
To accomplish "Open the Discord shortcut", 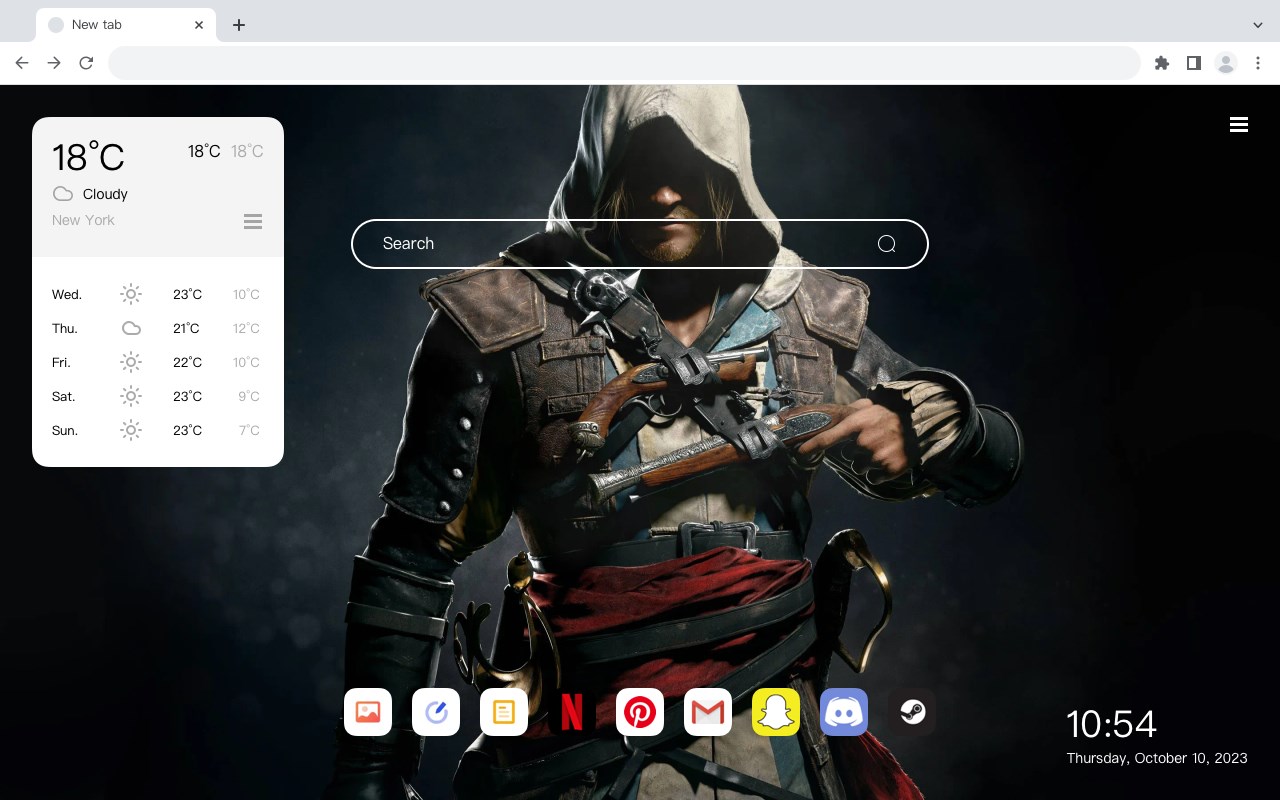I will click(x=844, y=712).
